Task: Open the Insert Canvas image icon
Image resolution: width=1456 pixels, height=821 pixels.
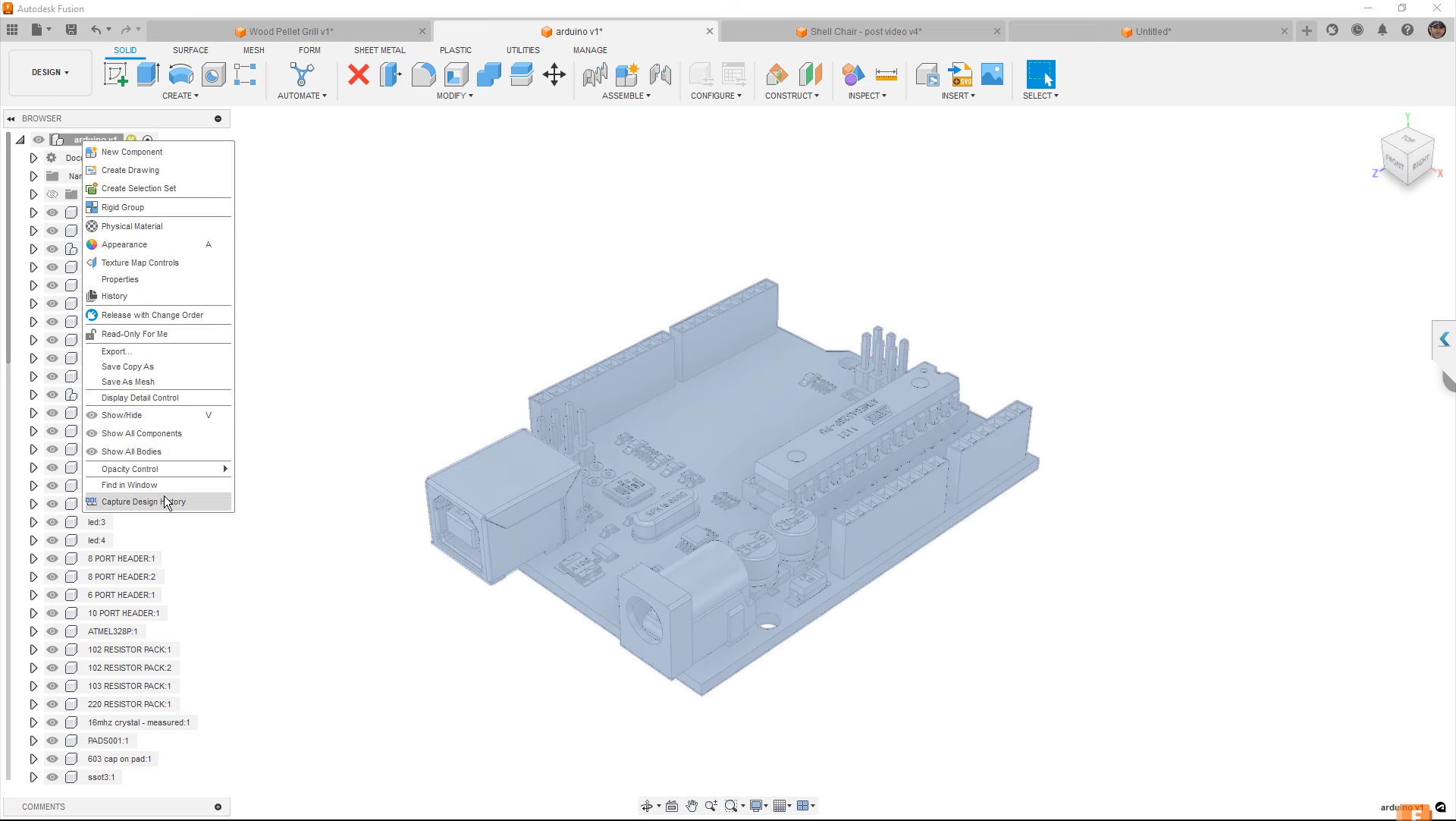Action: pos(992,74)
